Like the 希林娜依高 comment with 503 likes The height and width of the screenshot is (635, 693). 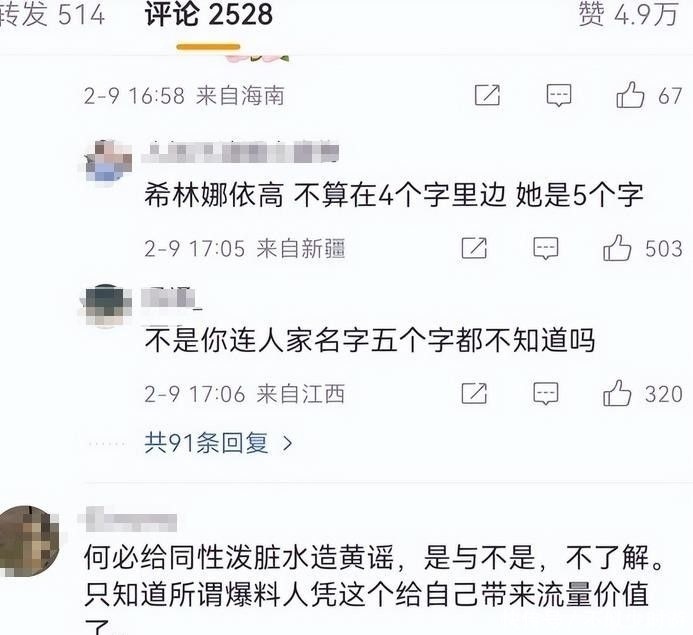pos(617,248)
